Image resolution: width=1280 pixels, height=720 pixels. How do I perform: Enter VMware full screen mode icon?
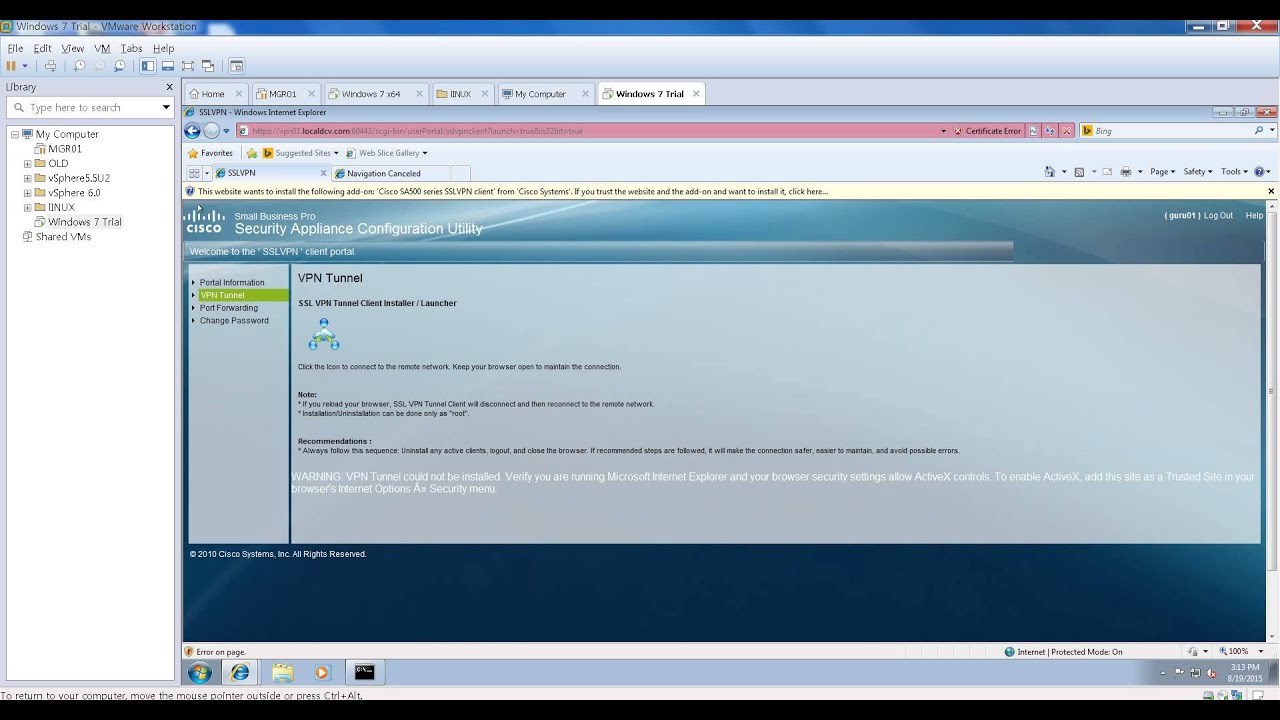[x=188, y=66]
